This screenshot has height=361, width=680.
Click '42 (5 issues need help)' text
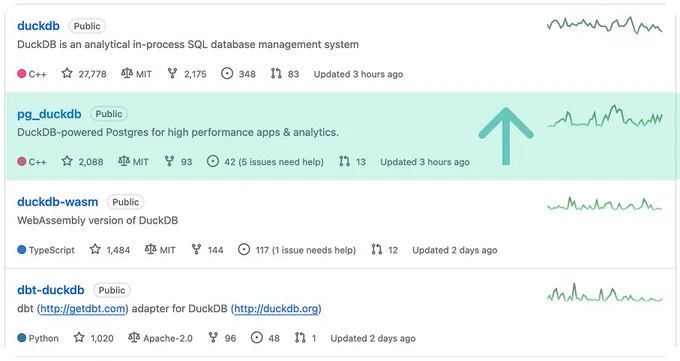pyautogui.click(x=274, y=162)
